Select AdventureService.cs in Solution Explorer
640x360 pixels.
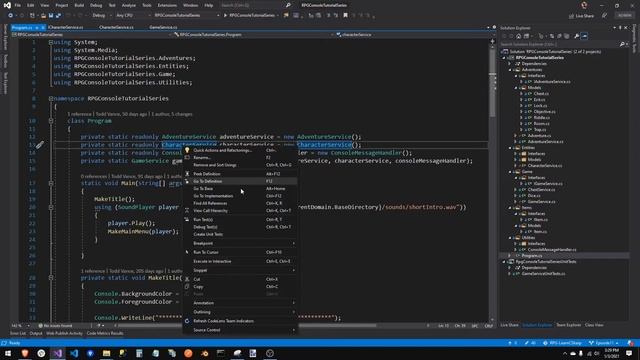[x=545, y=142]
